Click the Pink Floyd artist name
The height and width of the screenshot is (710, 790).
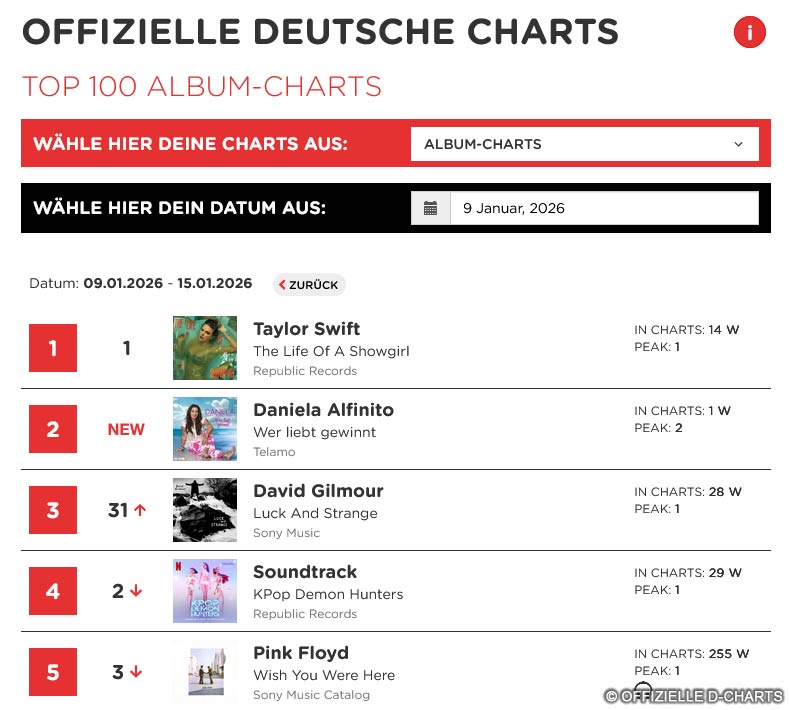(302, 653)
